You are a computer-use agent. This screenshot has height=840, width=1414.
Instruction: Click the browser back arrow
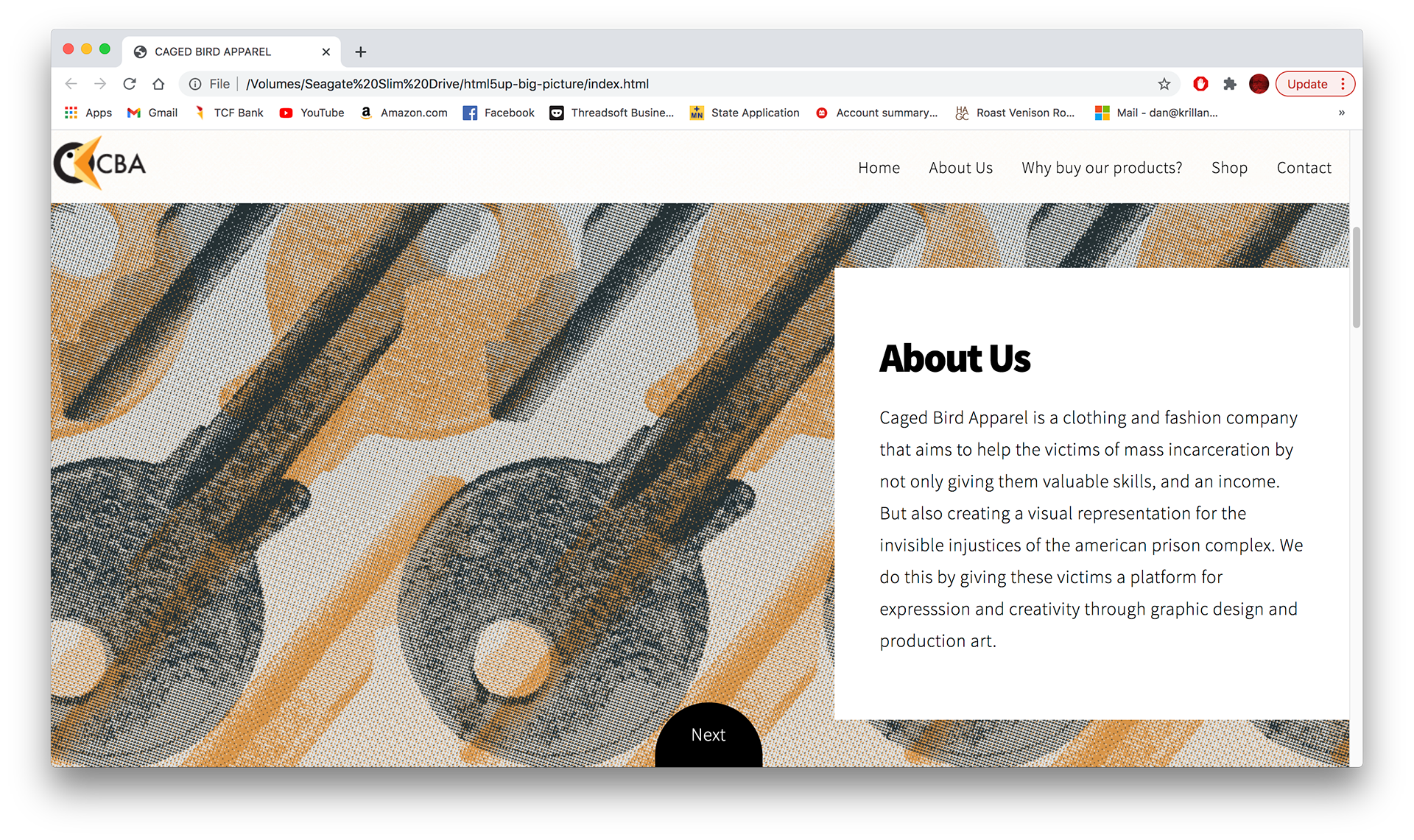(71, 84)
